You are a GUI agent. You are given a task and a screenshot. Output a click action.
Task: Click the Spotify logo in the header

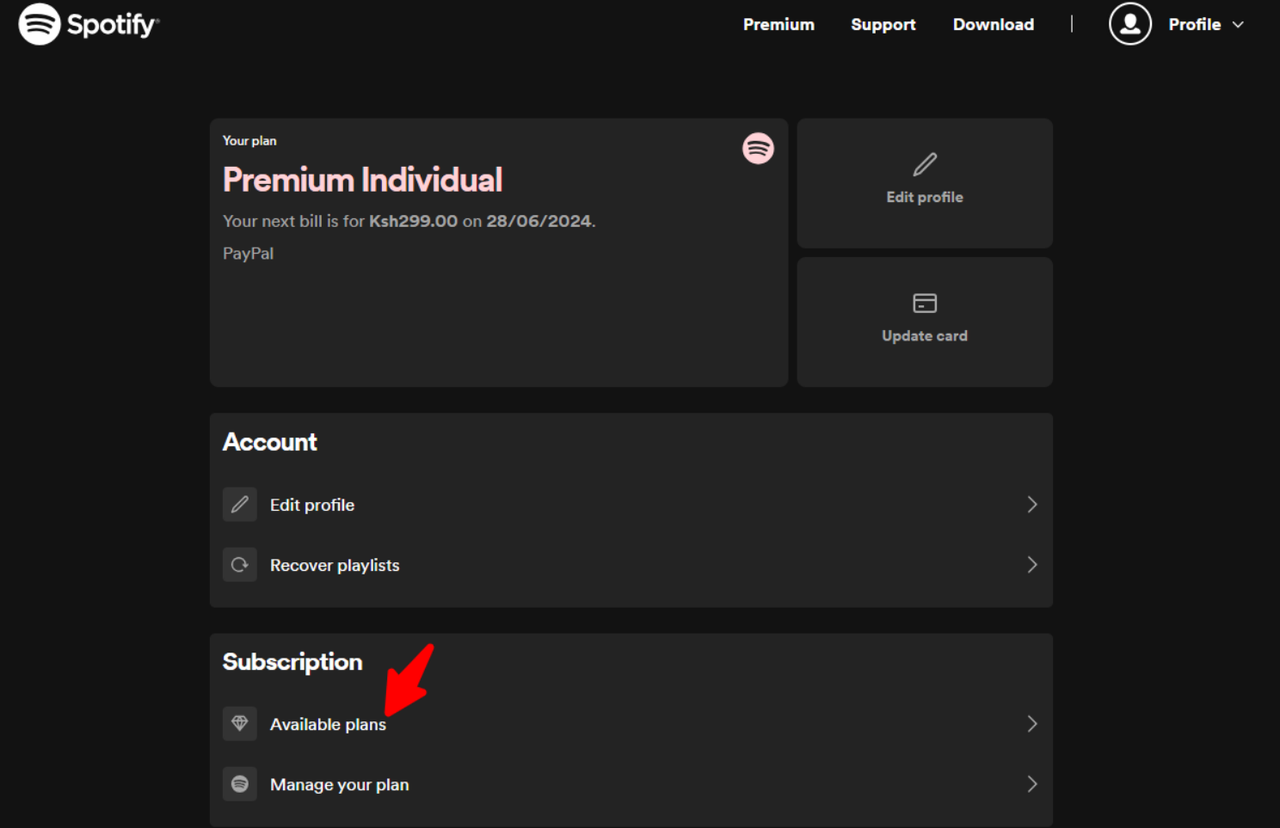click(x=88, y=24)
